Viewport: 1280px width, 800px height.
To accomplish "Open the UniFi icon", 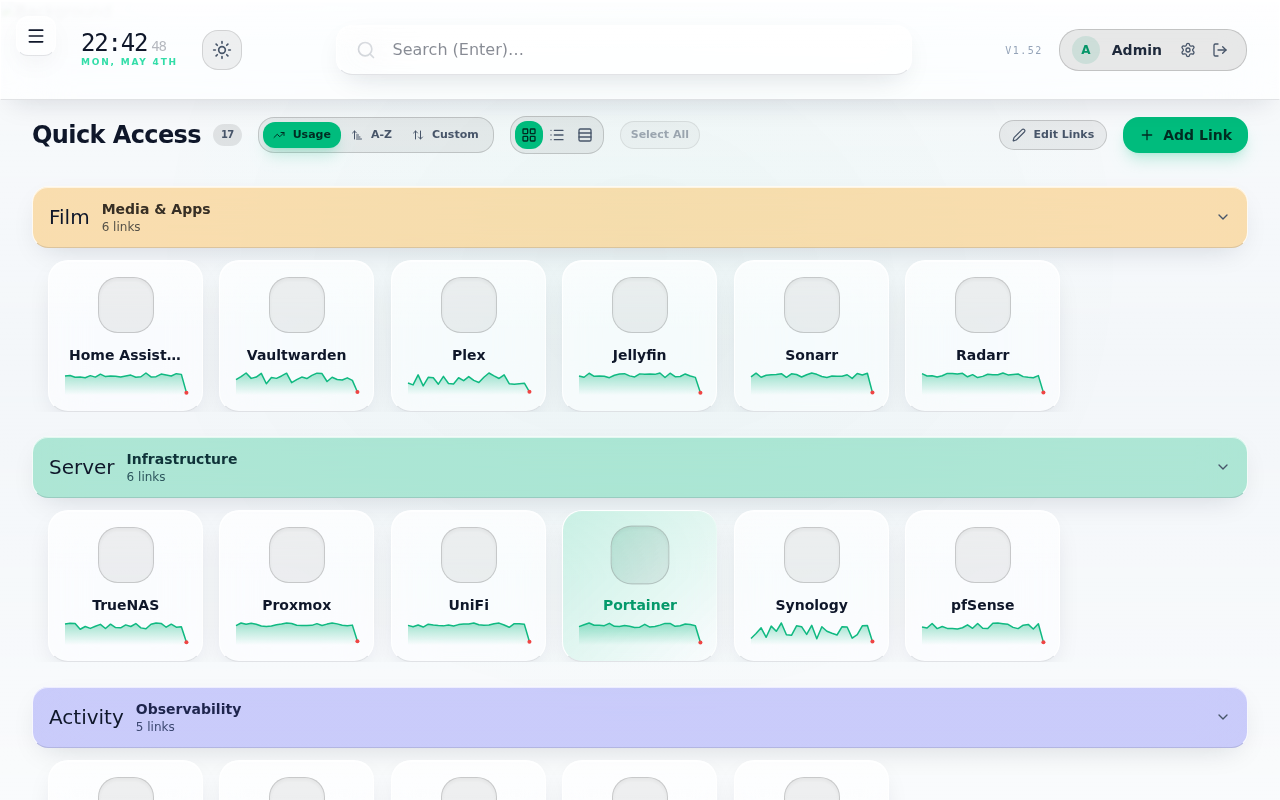I will [469, 555].
